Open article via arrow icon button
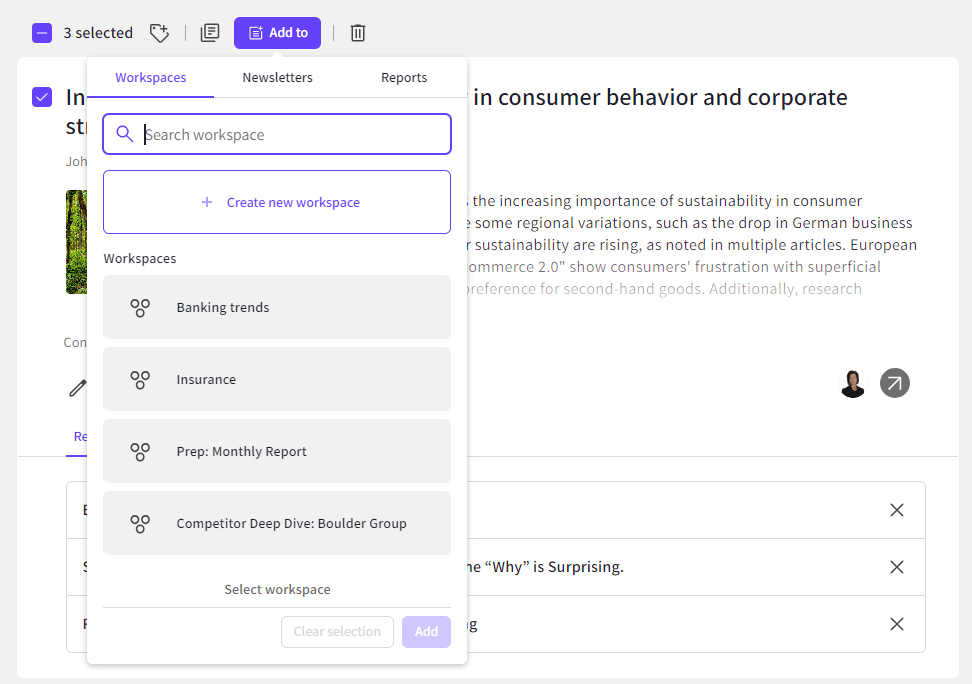972x684 pixels. tap(895, 383)
